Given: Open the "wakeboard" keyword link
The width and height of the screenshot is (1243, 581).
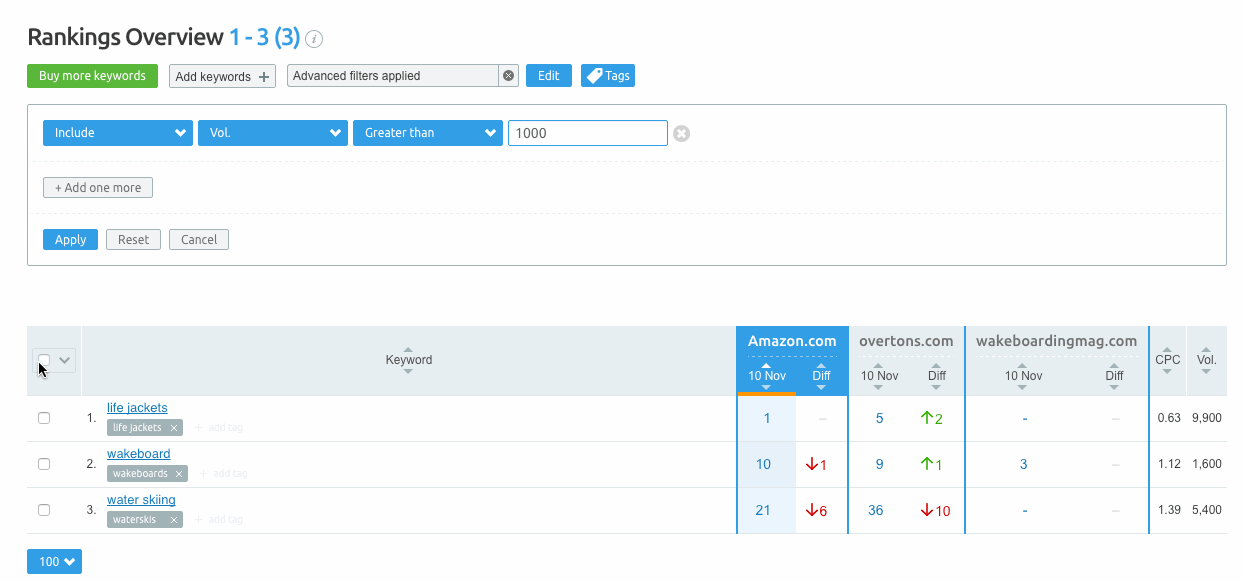Looking at the screenshot, I should click(x=138, y=453).
